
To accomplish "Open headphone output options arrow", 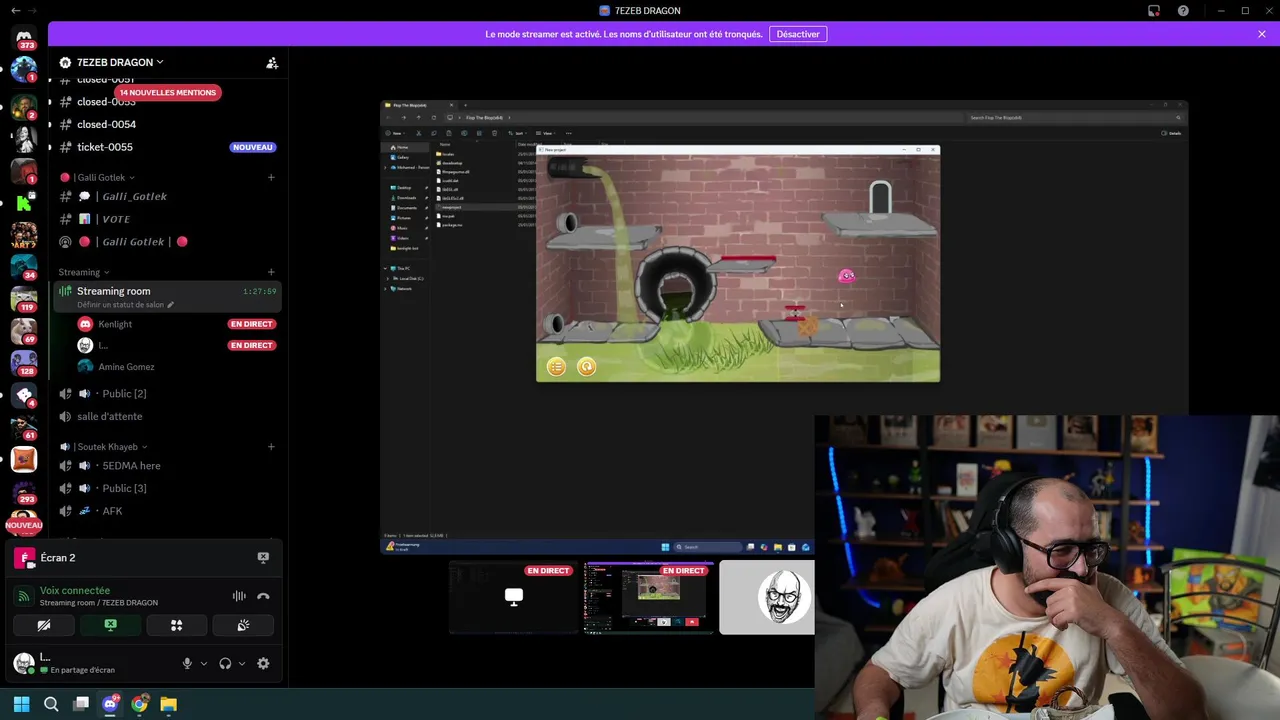I will point(242,663).
